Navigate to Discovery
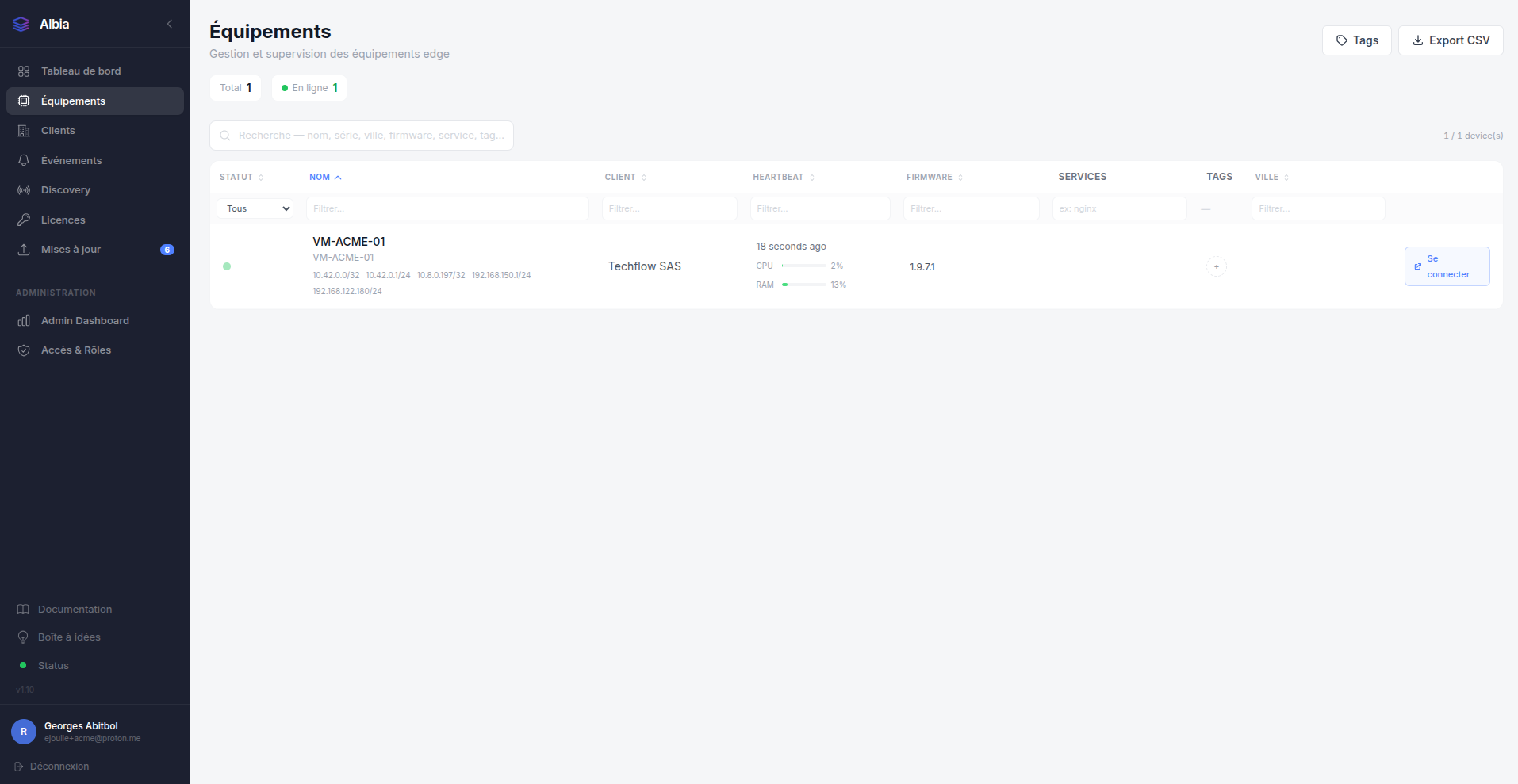1518x784 pixels. pos(95,190)
